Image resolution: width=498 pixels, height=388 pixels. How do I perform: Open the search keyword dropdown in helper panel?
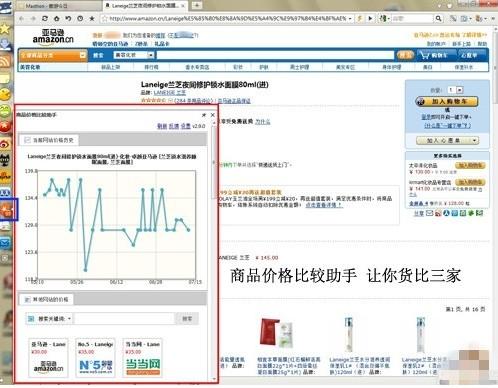tap(69, 319)
